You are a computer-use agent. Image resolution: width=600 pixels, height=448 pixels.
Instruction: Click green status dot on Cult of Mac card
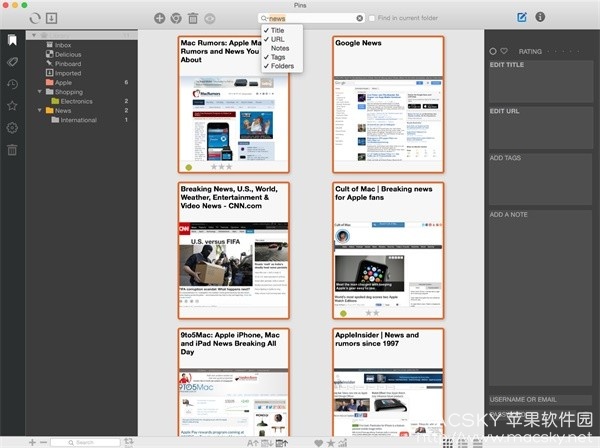pyautogui.click(x=343, y=313)
